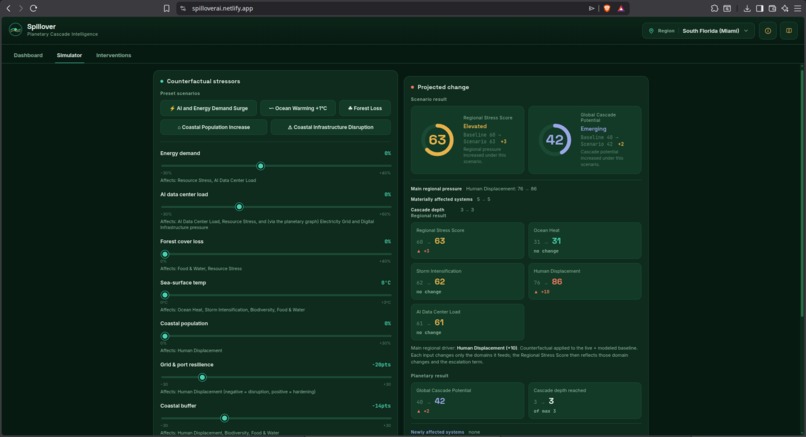This screenshot has height=437, width=806.
Task: Click the Cascade depth reached card
Action: (x=584, y=400)
